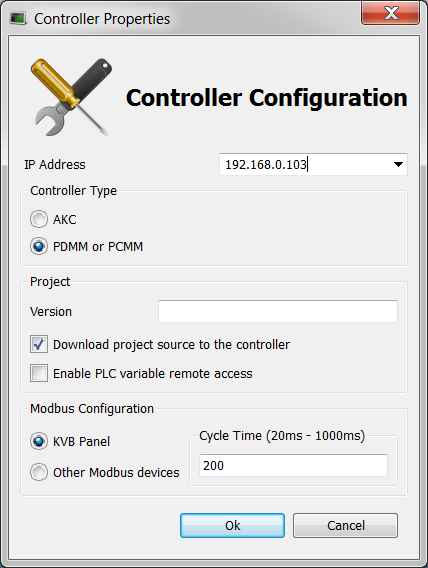Open the IP Address dropdown arrow
Image resolution: width=428 pixels, height=568 pixels.
[x=398, y=164]
